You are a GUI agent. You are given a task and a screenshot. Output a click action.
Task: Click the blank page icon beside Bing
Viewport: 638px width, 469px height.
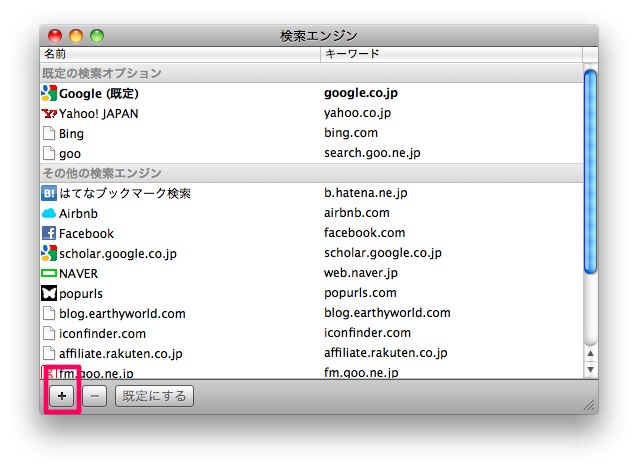coord(49,133)
